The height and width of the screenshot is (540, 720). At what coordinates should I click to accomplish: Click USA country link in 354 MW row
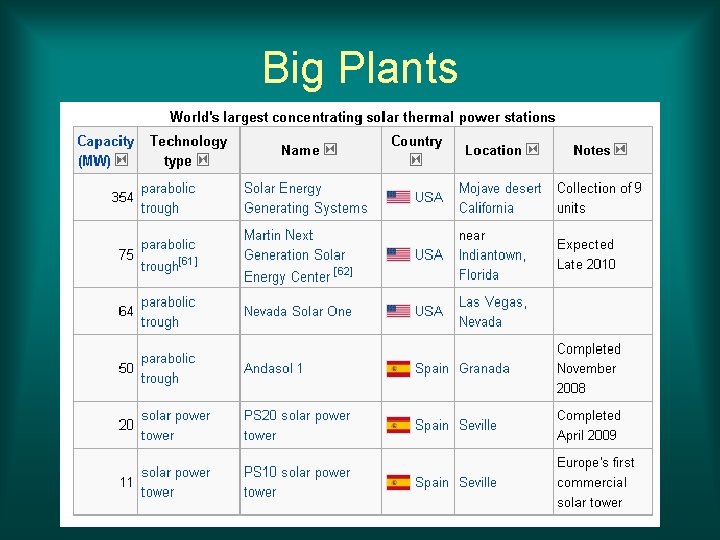429,197
